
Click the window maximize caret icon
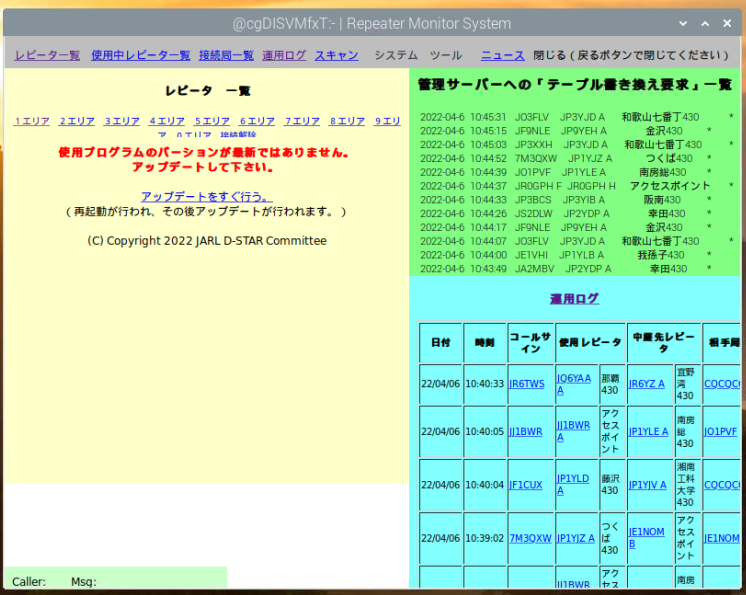(705, 23)
